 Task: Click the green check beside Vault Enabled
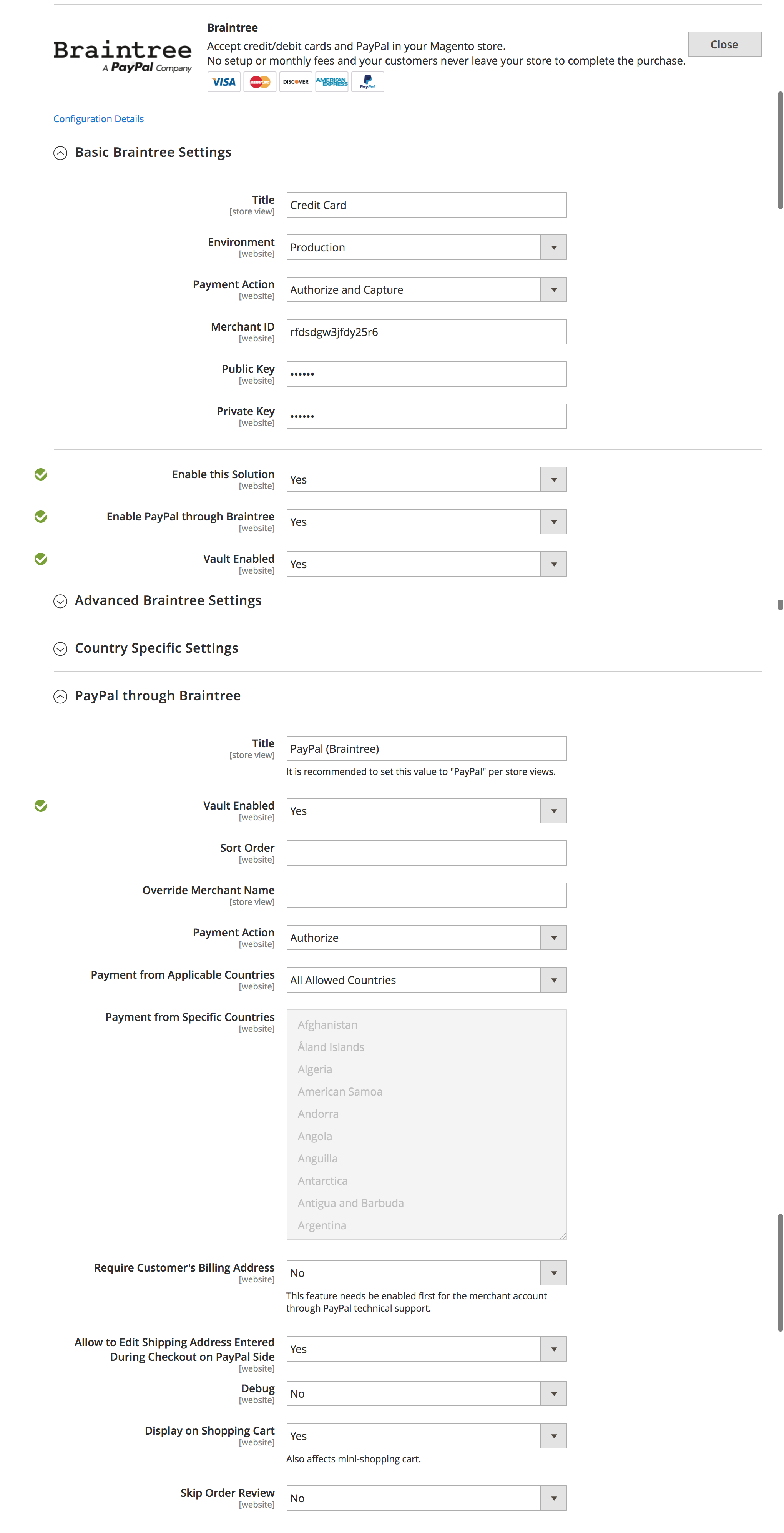40,559
